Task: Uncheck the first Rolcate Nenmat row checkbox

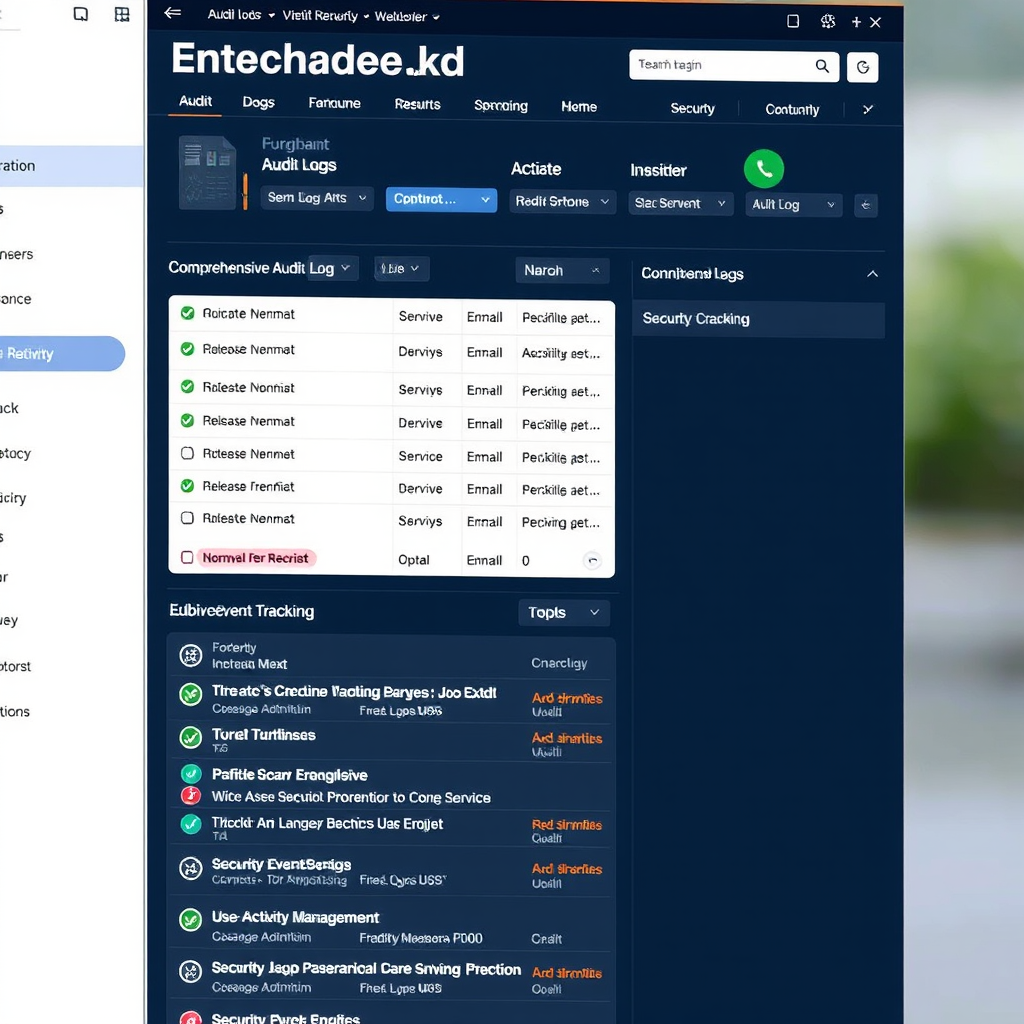Action: [x=187, y=314]
